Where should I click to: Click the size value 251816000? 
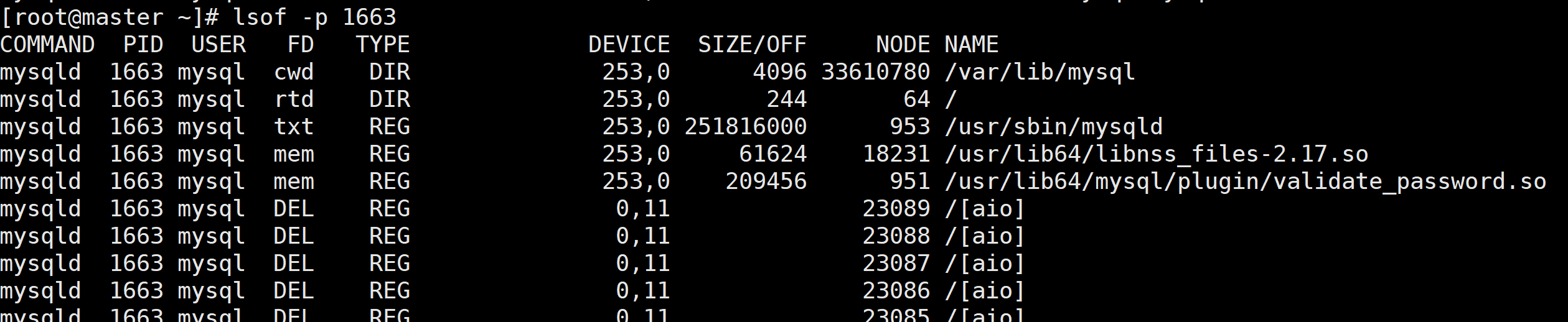pos(745,127)
